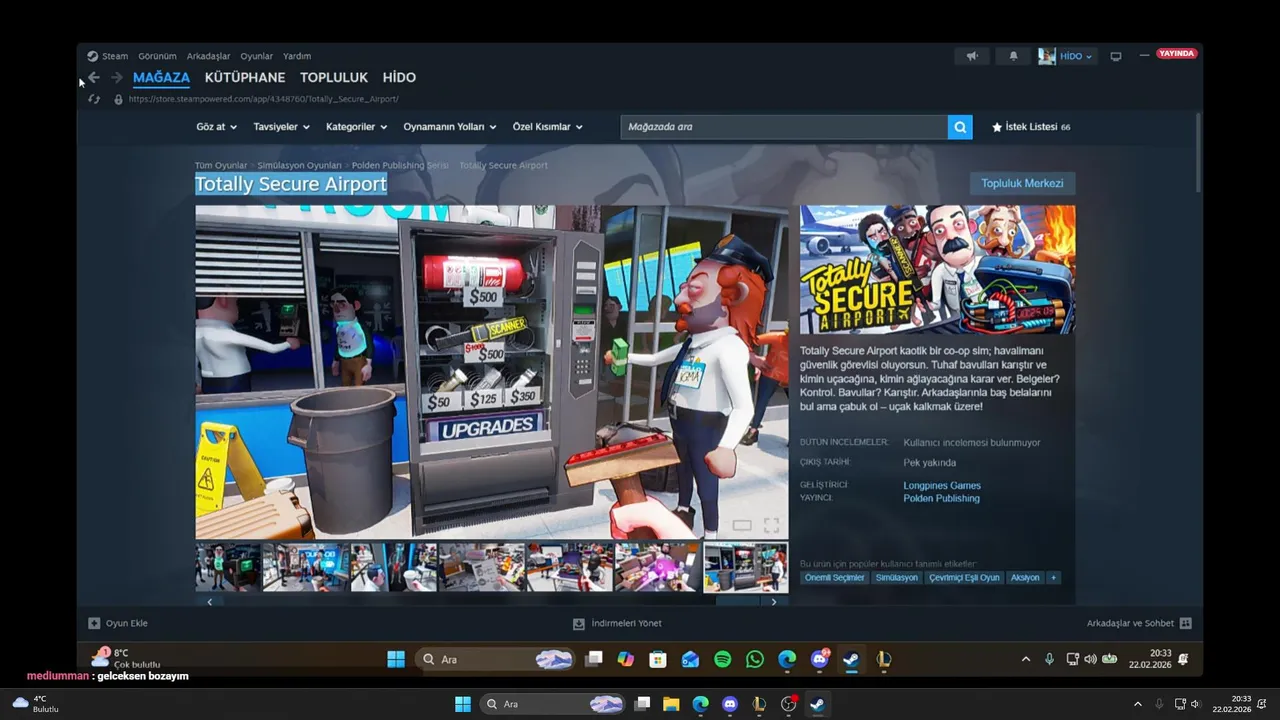Open Topluluk Merkezi button
The image size is (1280, 720).
pos(1022,183)
